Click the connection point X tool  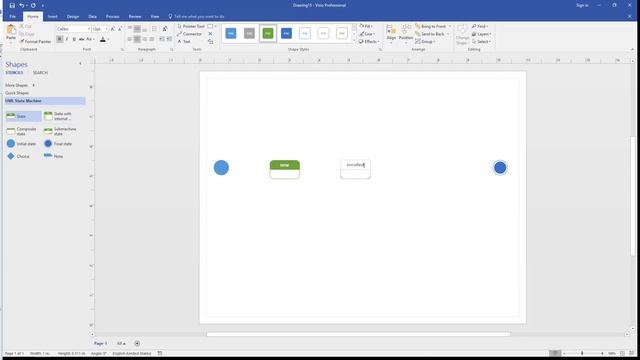[x=210, y=34]
